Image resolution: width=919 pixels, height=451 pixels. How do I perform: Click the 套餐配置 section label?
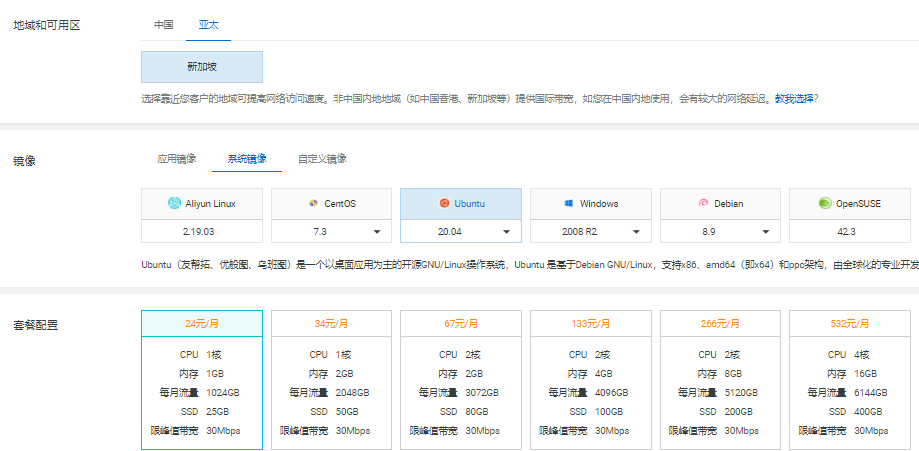click(x=36, y=325)
